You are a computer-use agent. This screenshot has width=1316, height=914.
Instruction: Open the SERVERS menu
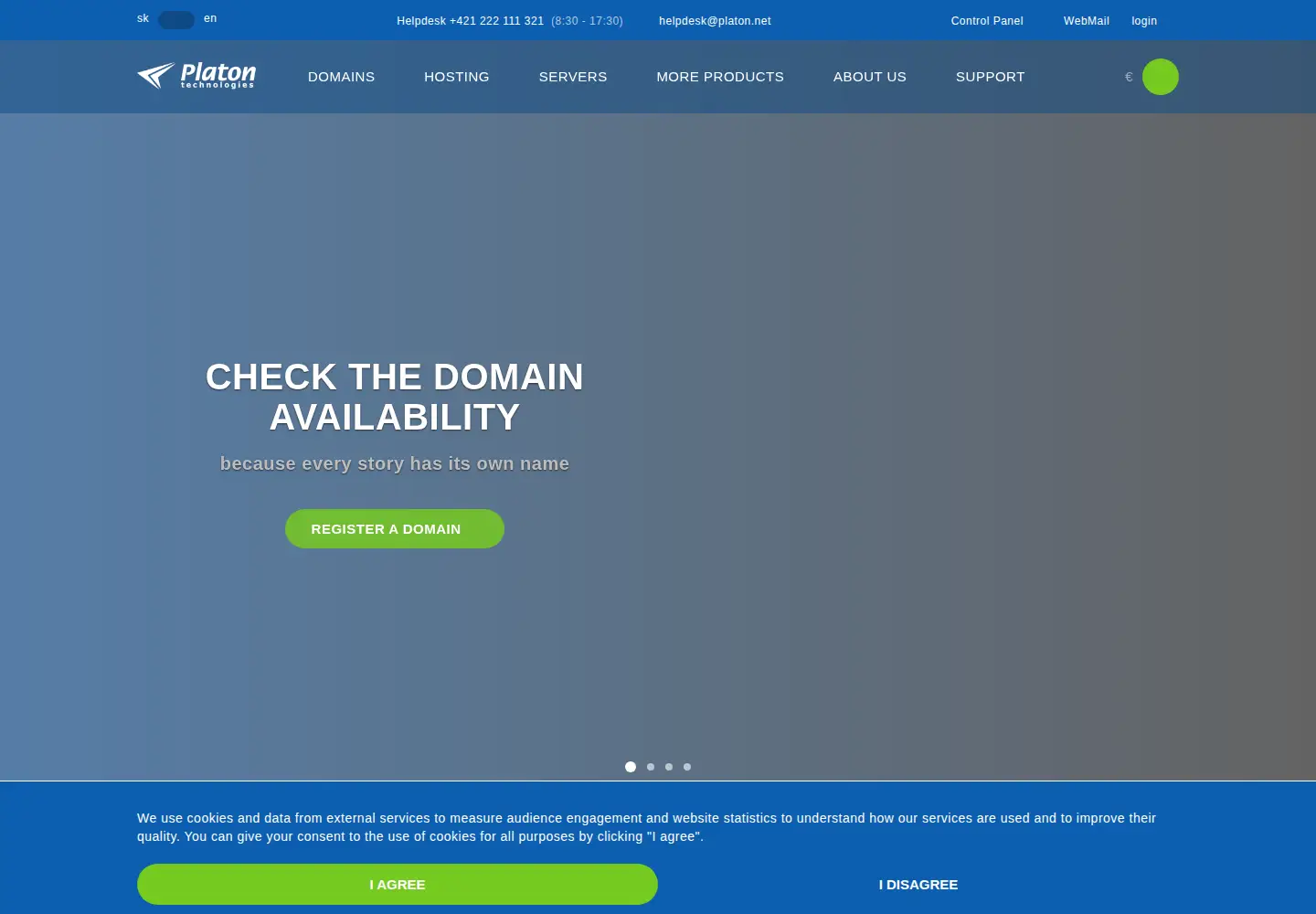coord(573,77)
